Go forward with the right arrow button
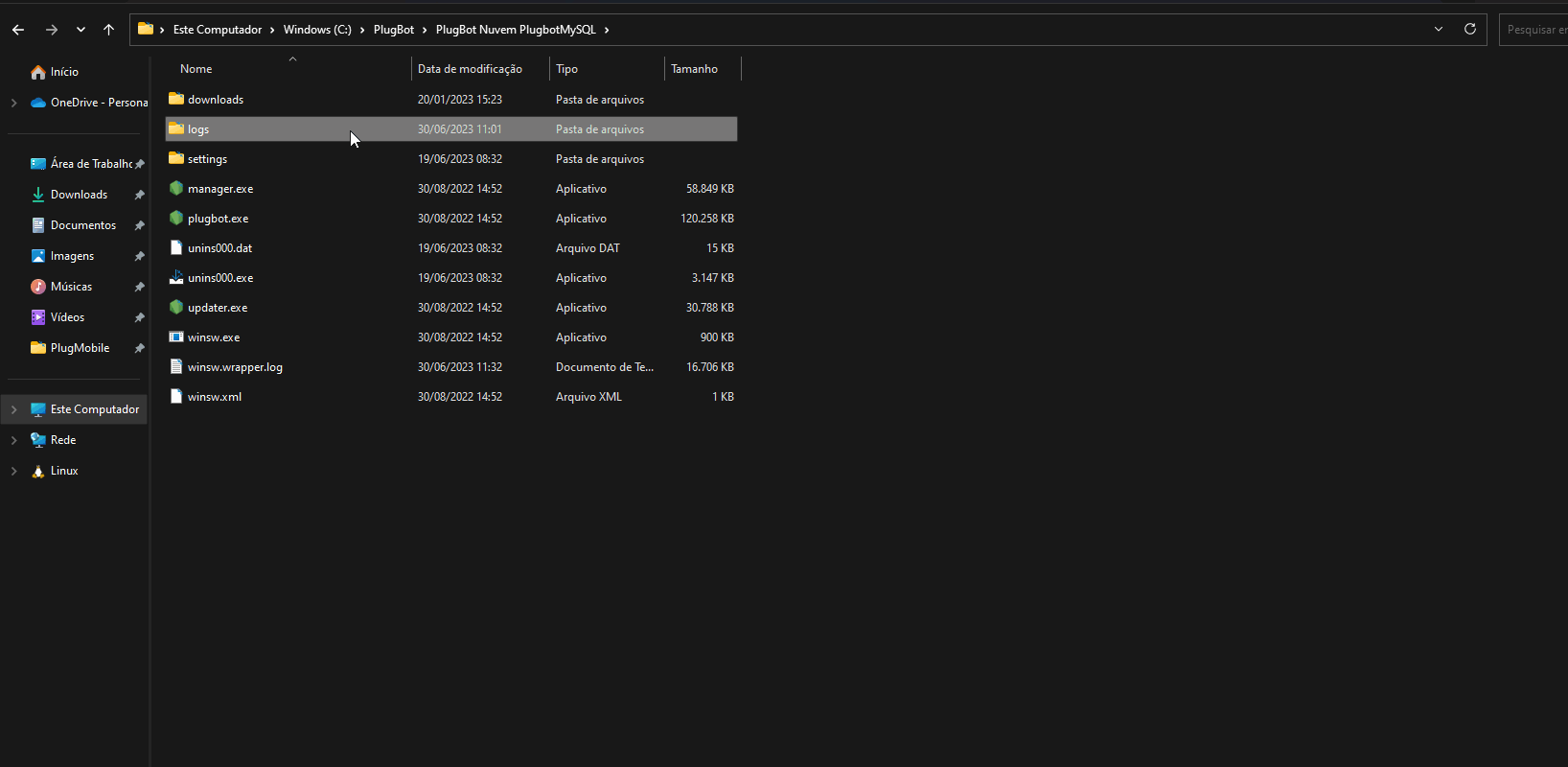The height and width of the screenshot is (767, 1568). click(52, 30)
